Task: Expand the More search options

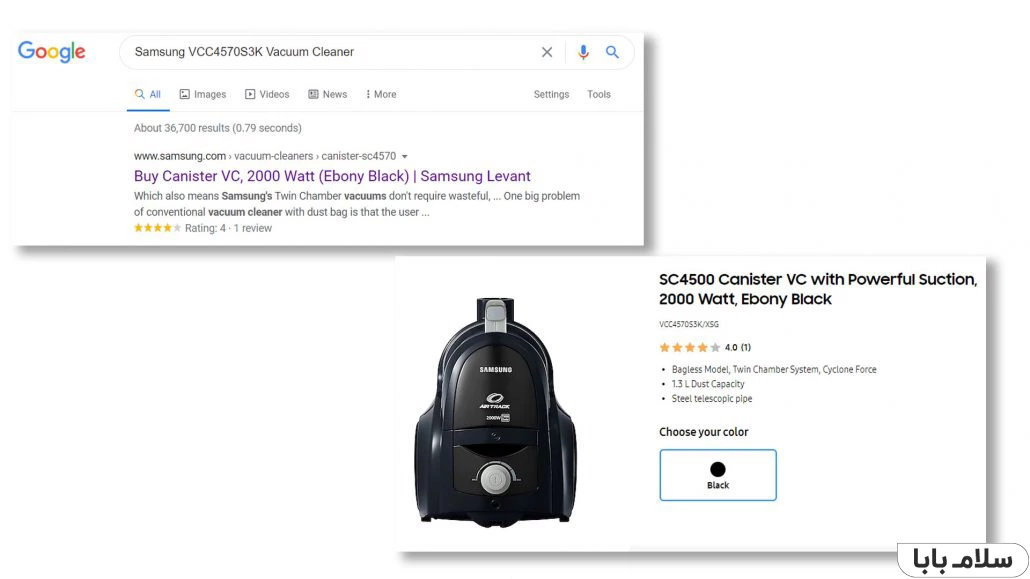Action: tap(381, 94)
